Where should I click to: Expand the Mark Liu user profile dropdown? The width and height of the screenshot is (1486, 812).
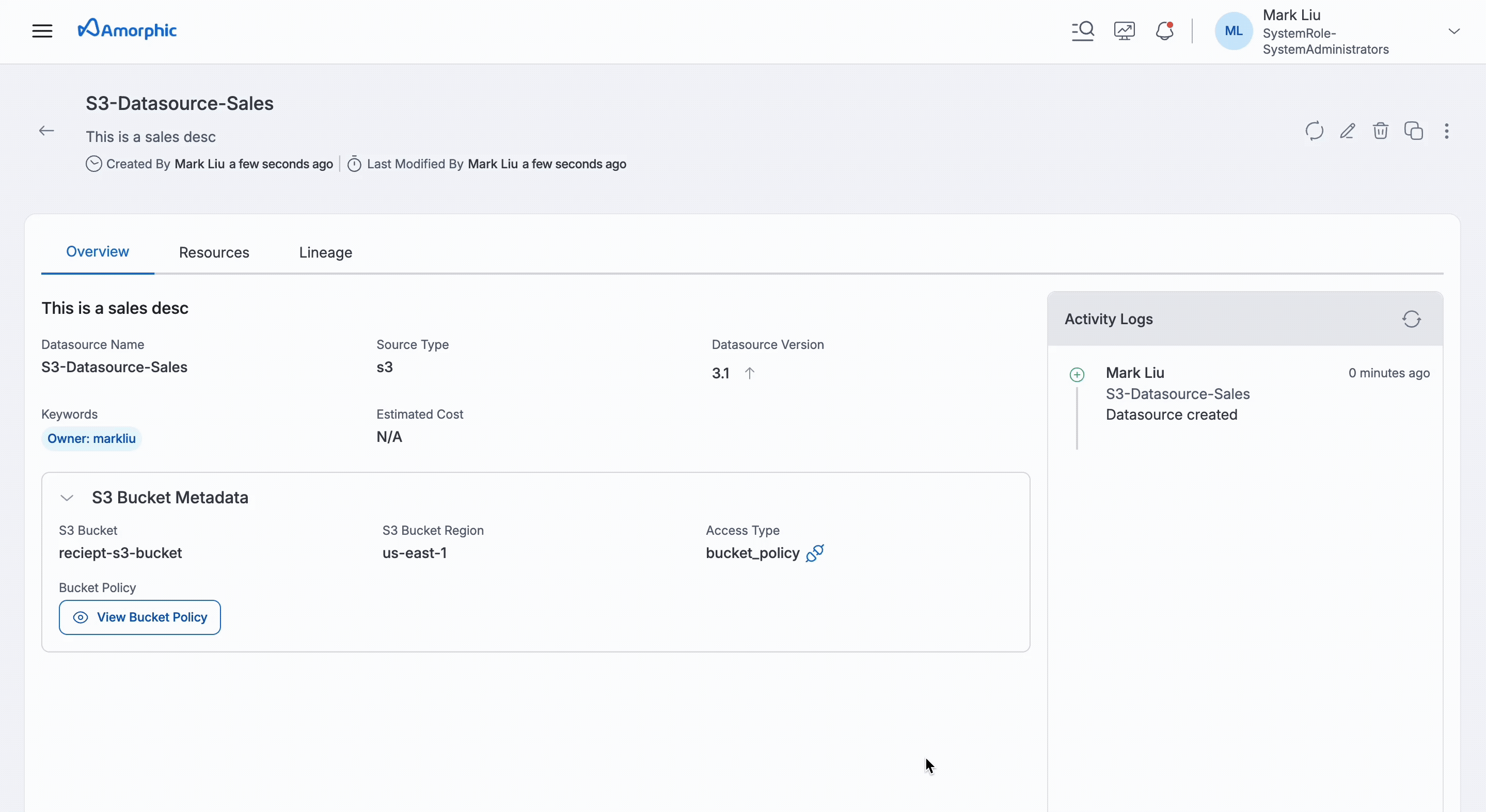[1453, 31]
